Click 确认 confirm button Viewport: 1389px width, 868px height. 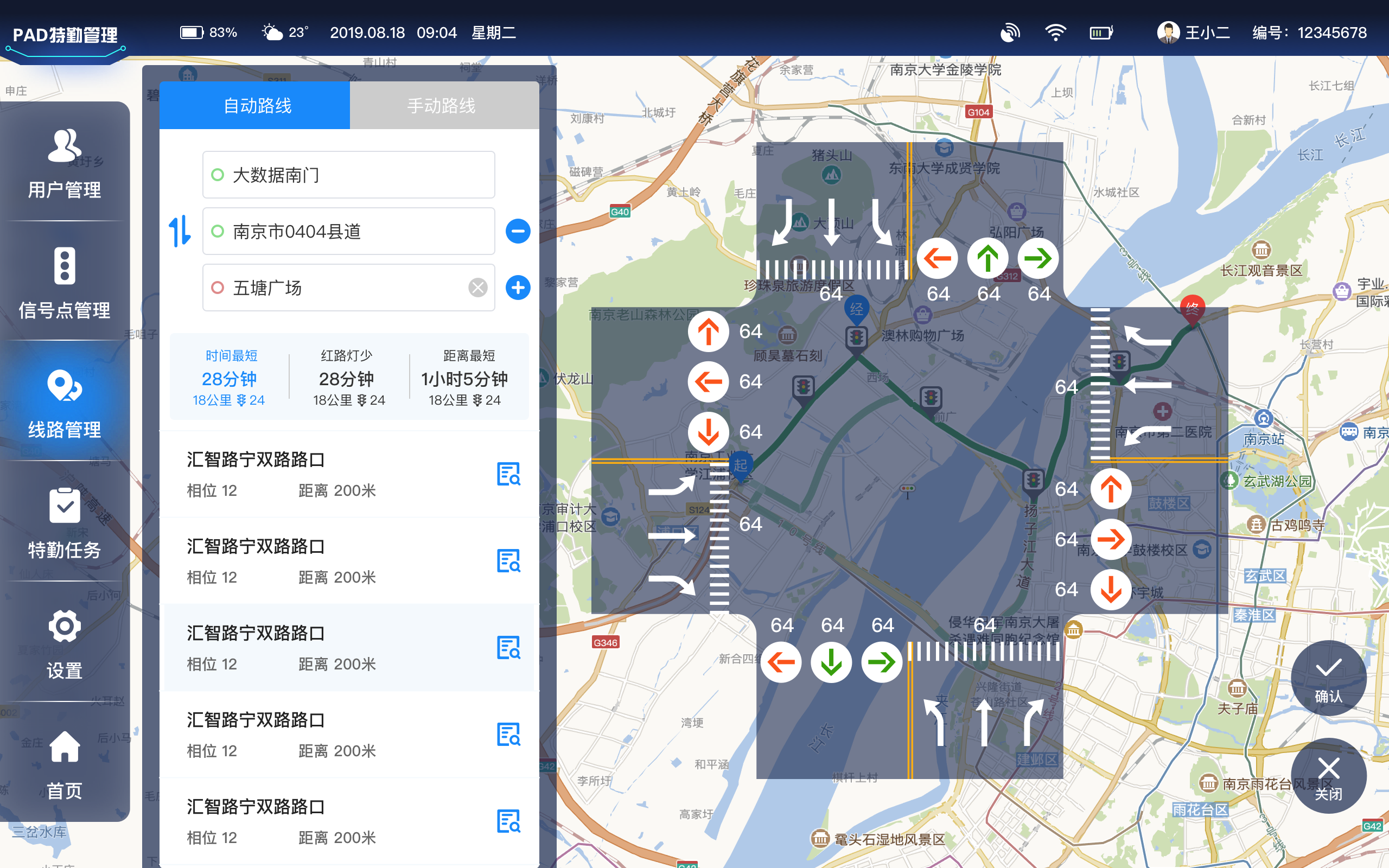[1328, 678]
